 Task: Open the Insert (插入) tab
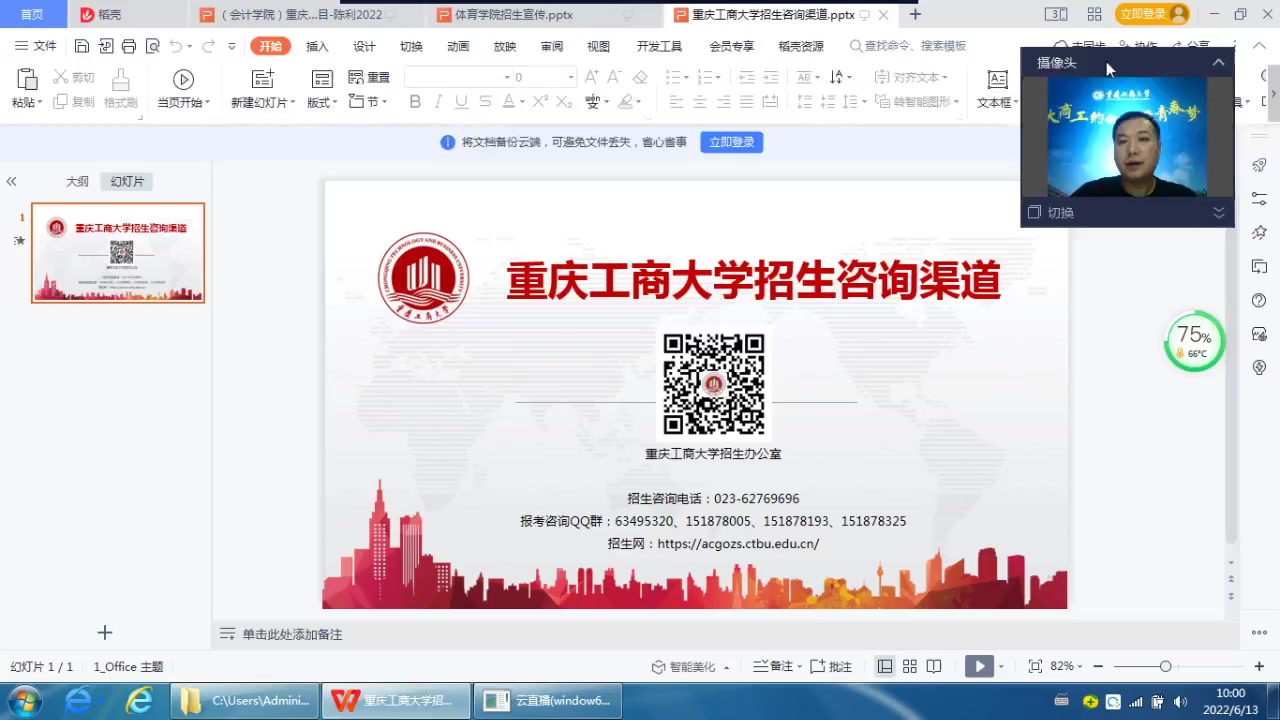317,46
